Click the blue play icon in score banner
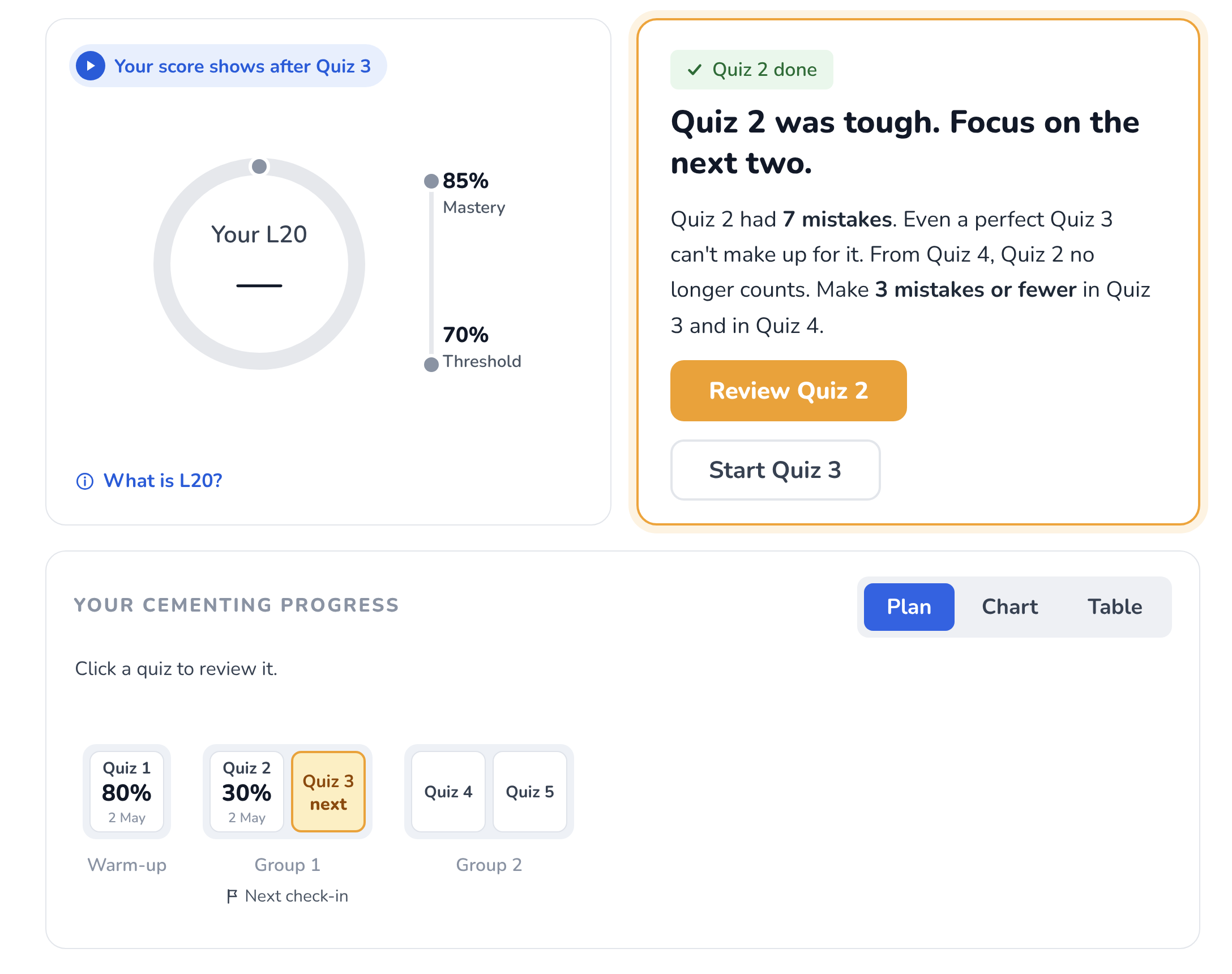The image size is (1232, 974). click(90, 66)
